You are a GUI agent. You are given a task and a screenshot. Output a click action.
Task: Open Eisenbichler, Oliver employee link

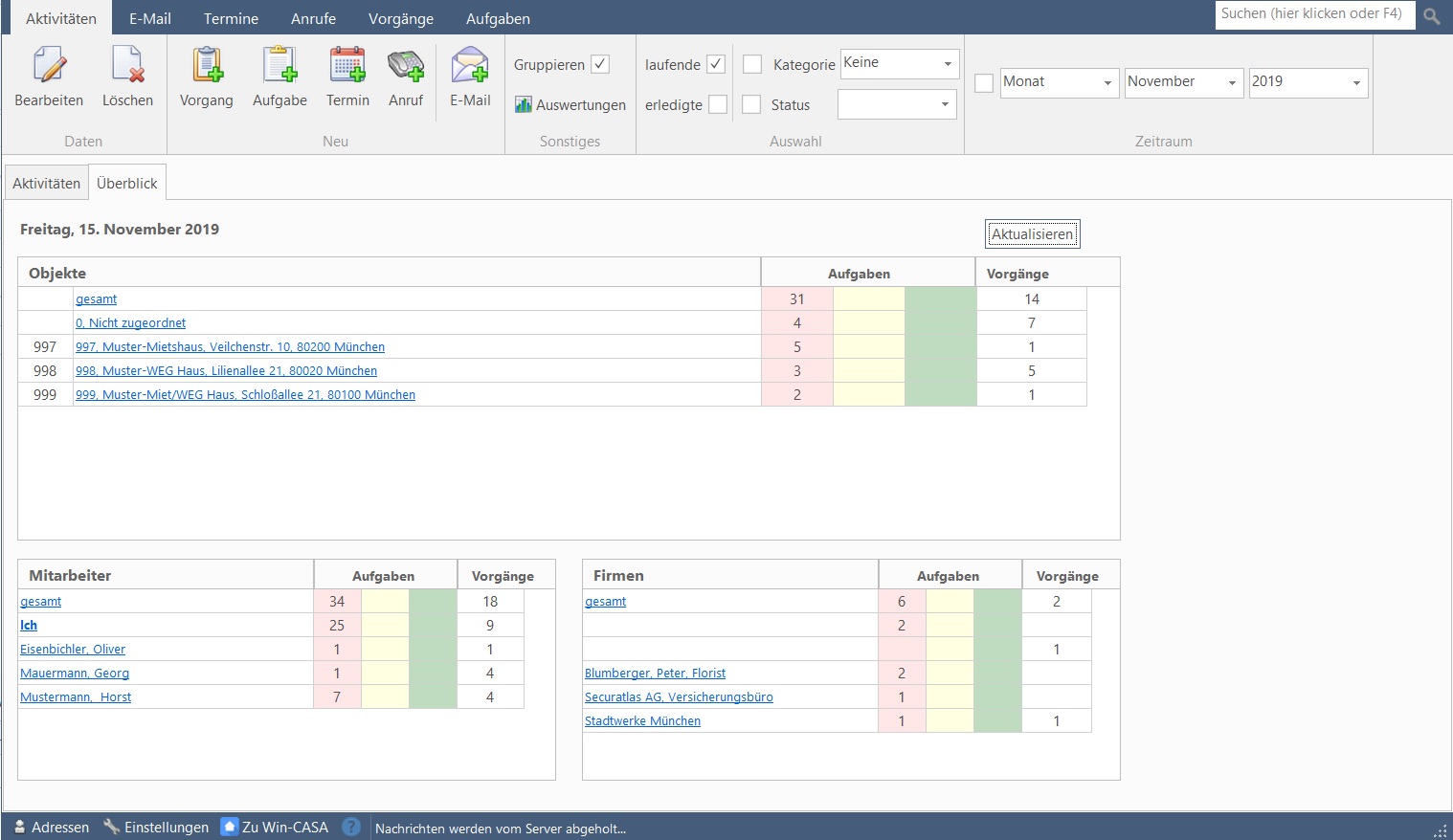point(73,650)
